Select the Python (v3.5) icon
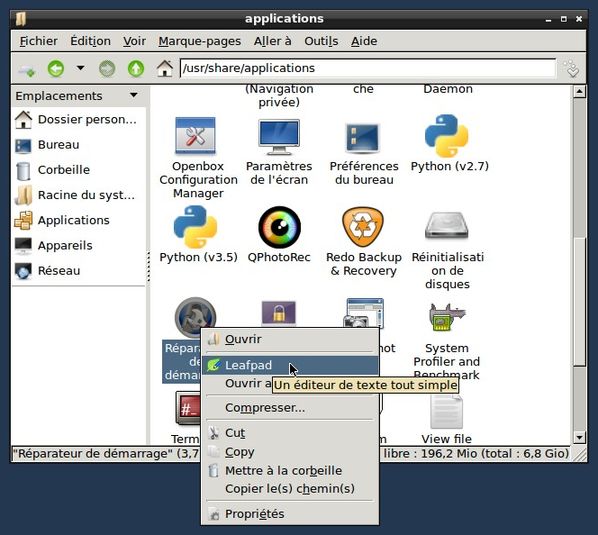 (195, 227)
